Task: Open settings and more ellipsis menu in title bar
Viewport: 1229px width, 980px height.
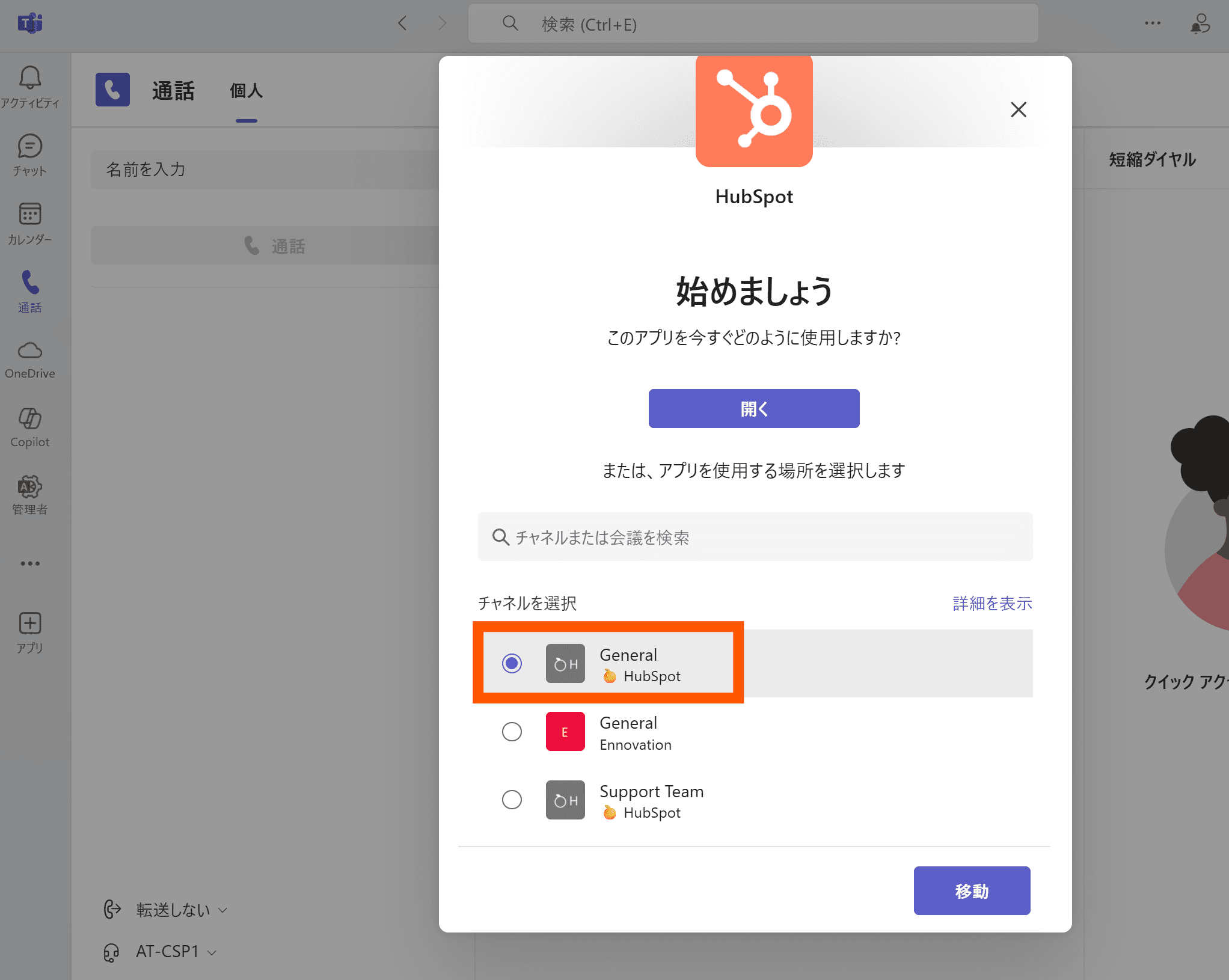Action: tap(1152, 23)
